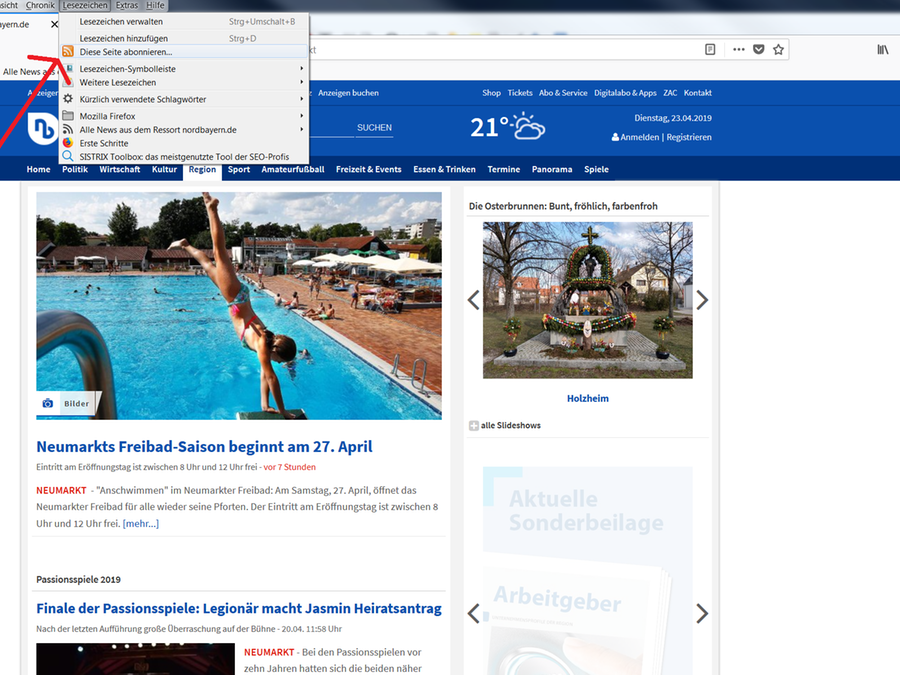Click the RSS icon beside 'Diese Seite abonnieren'
Screen dimensions: 900x675
point(68,51)
